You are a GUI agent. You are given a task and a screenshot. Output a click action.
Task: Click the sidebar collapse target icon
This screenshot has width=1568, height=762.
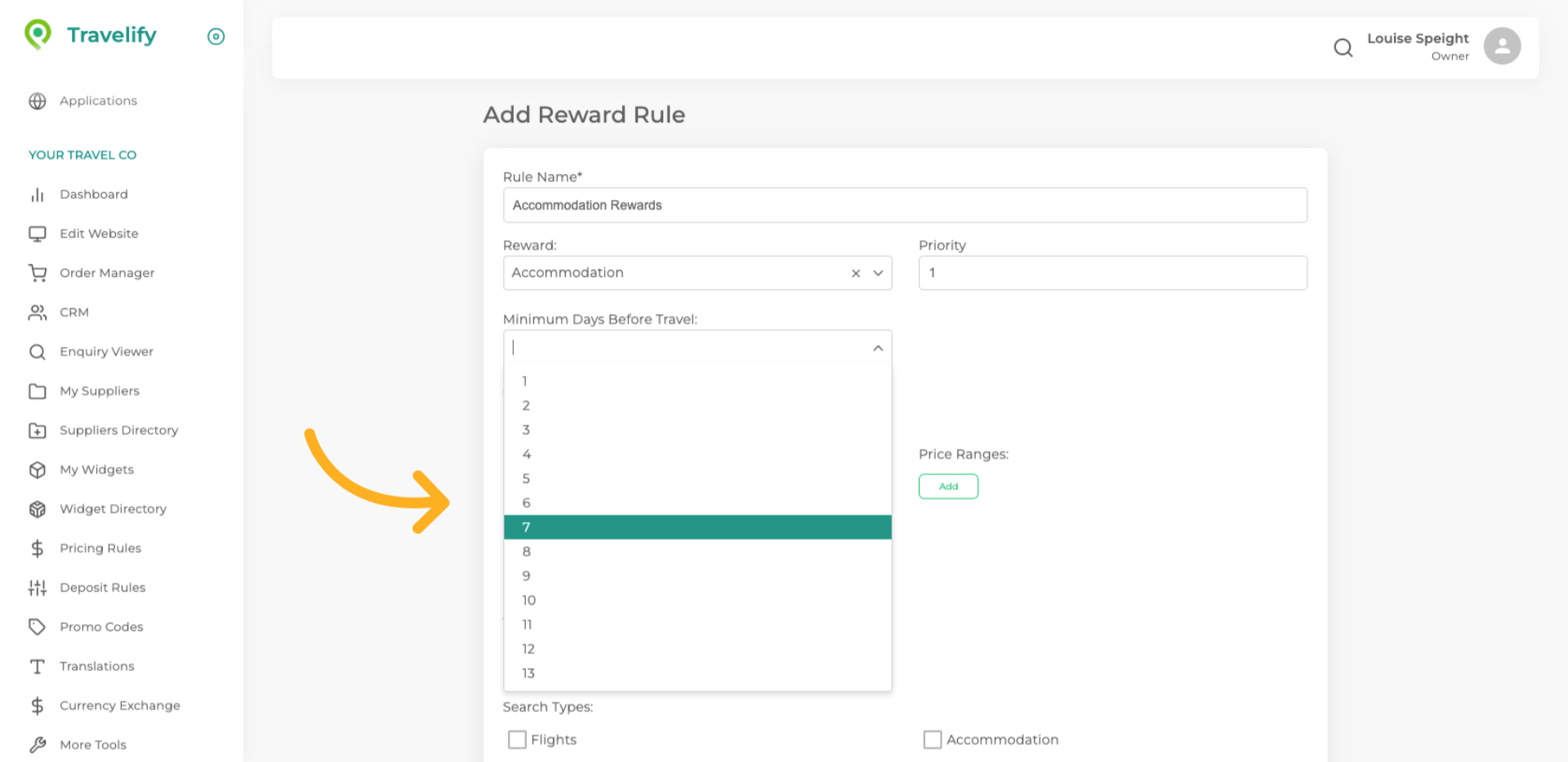pyautogui.click(x=216, y=36)
